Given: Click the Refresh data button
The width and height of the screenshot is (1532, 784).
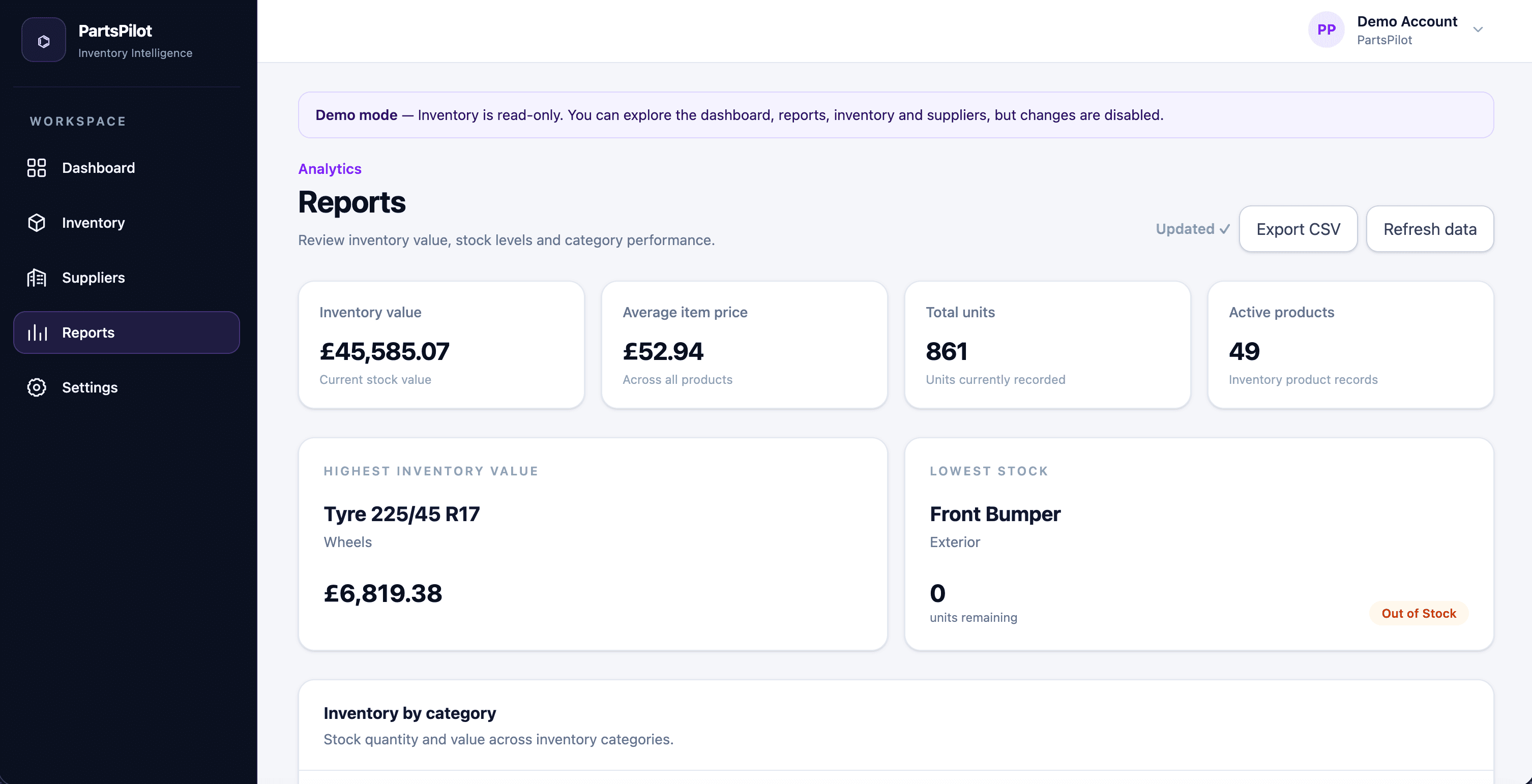Looking at the screenshot, I should 1430,229.
